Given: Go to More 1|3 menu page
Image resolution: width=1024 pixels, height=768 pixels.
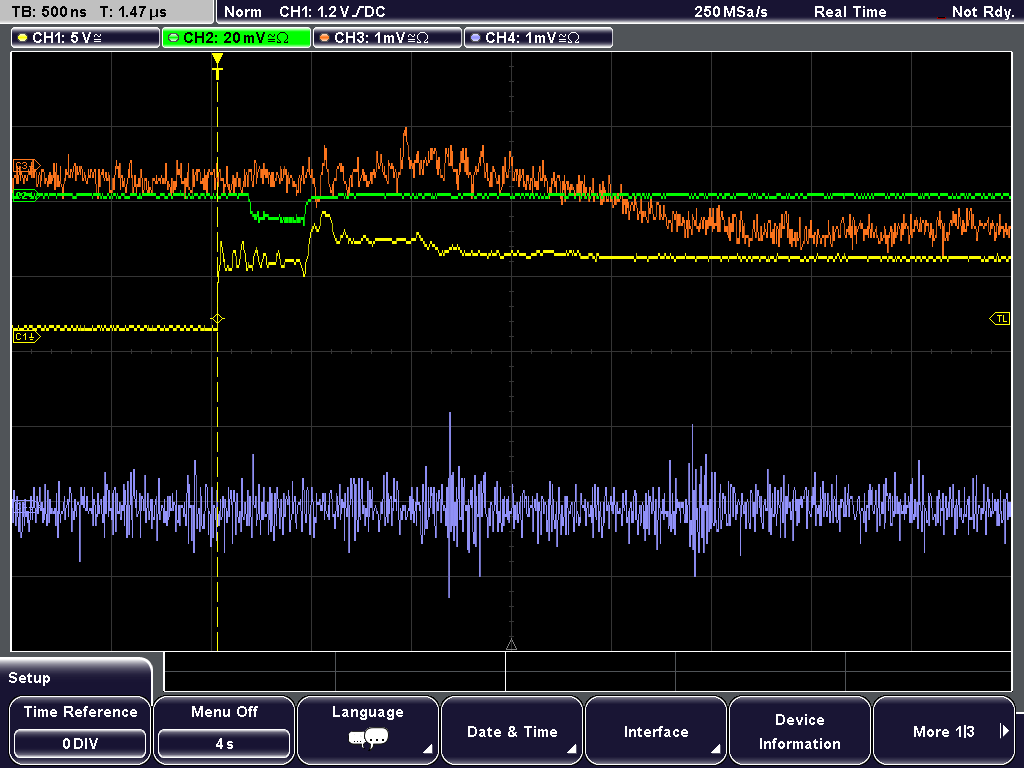Looking at the screenshot, I should [x=944, y=730].
